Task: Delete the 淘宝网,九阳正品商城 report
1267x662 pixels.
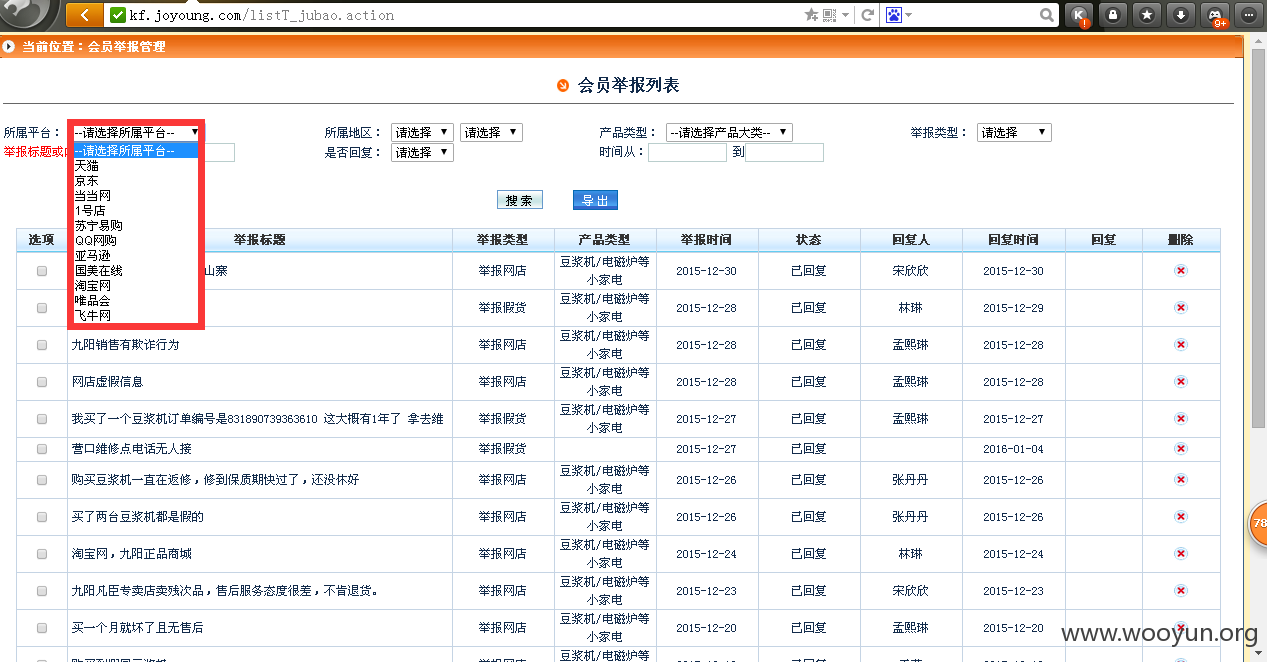Action: [x=1180, y=554]
